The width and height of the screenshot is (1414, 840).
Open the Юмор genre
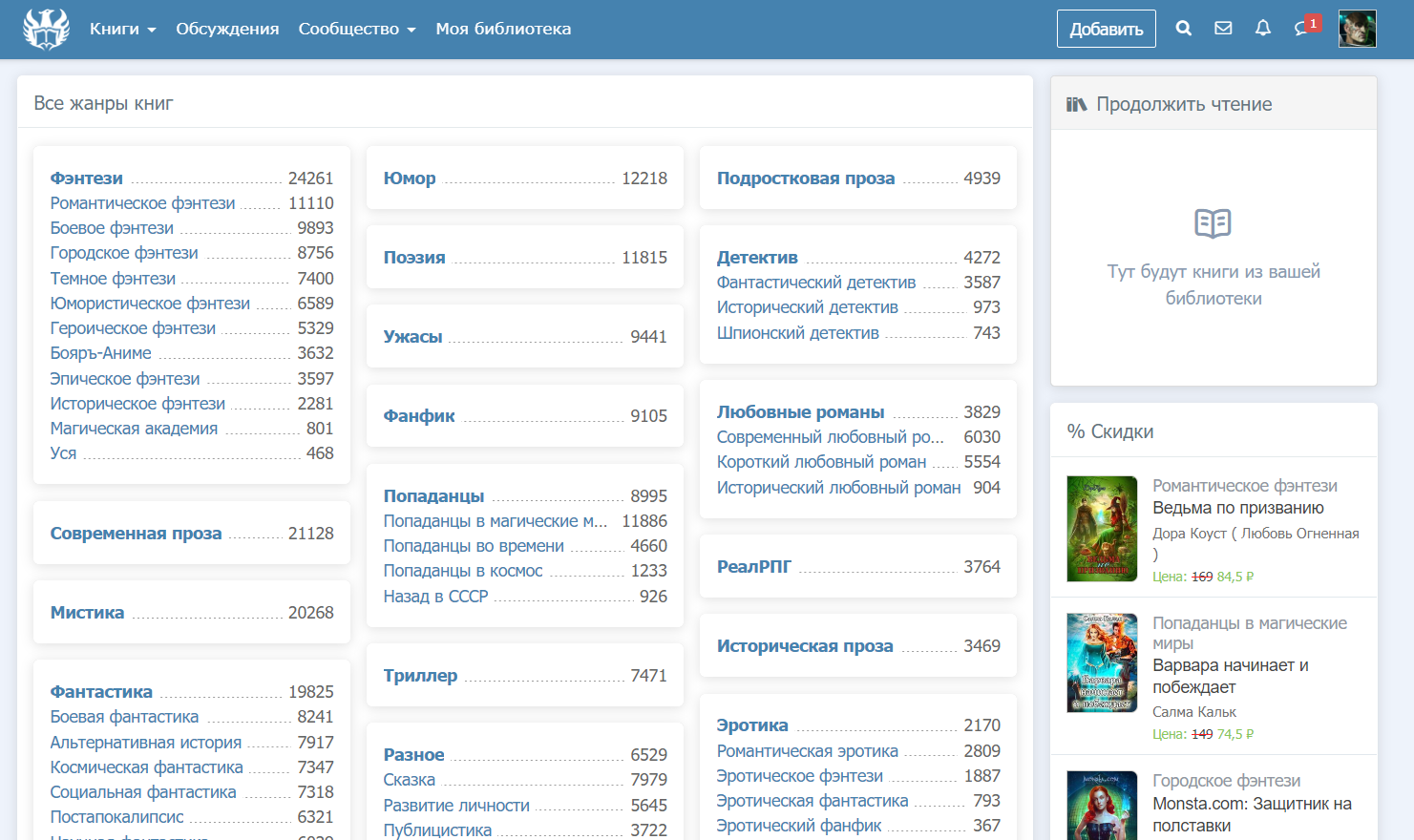tap(410, 178)
